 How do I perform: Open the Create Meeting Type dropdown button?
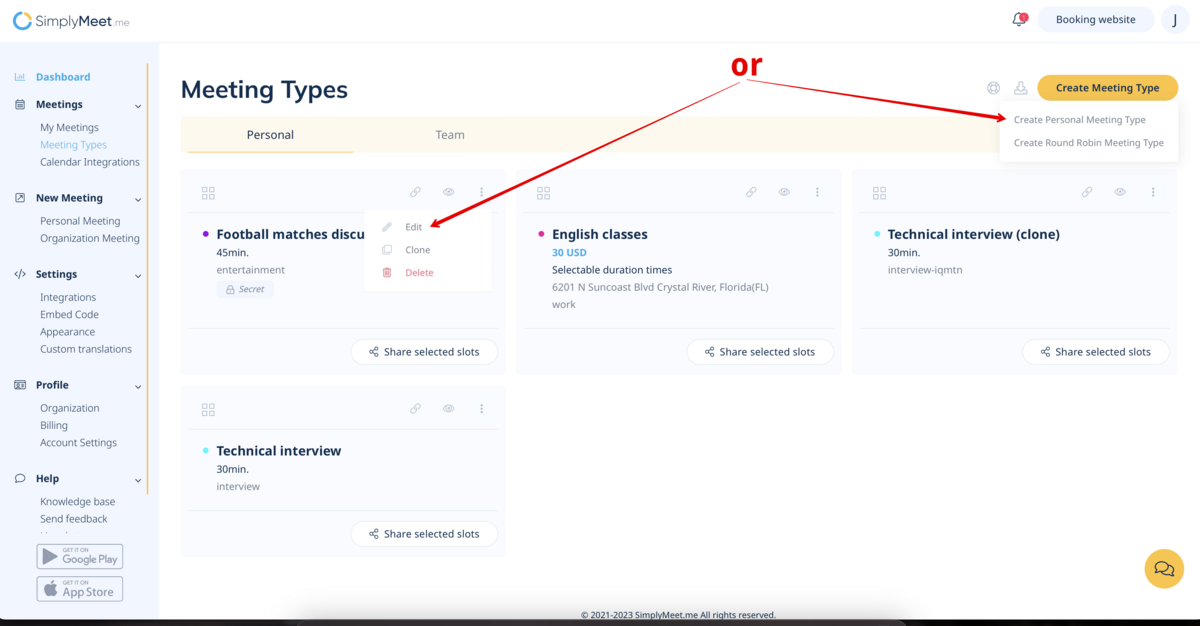click(x=1107, y=88)
